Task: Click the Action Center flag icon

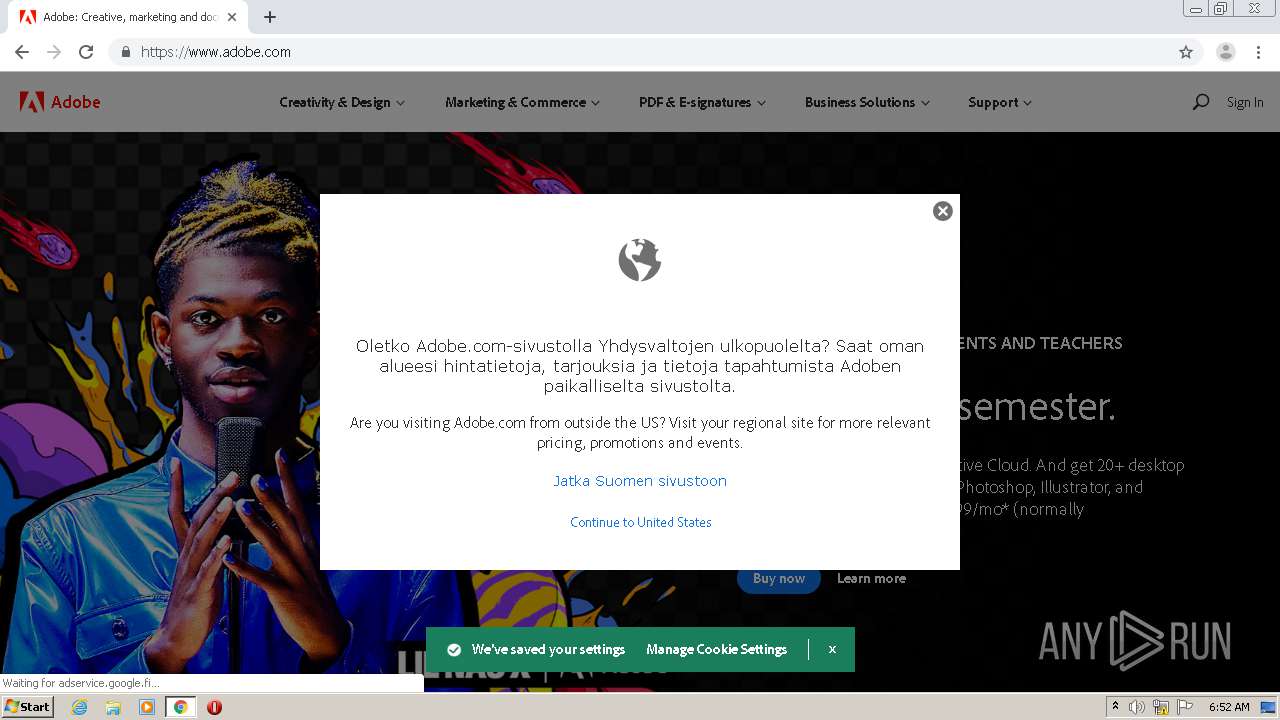Action: click(x=1185, y=707)
